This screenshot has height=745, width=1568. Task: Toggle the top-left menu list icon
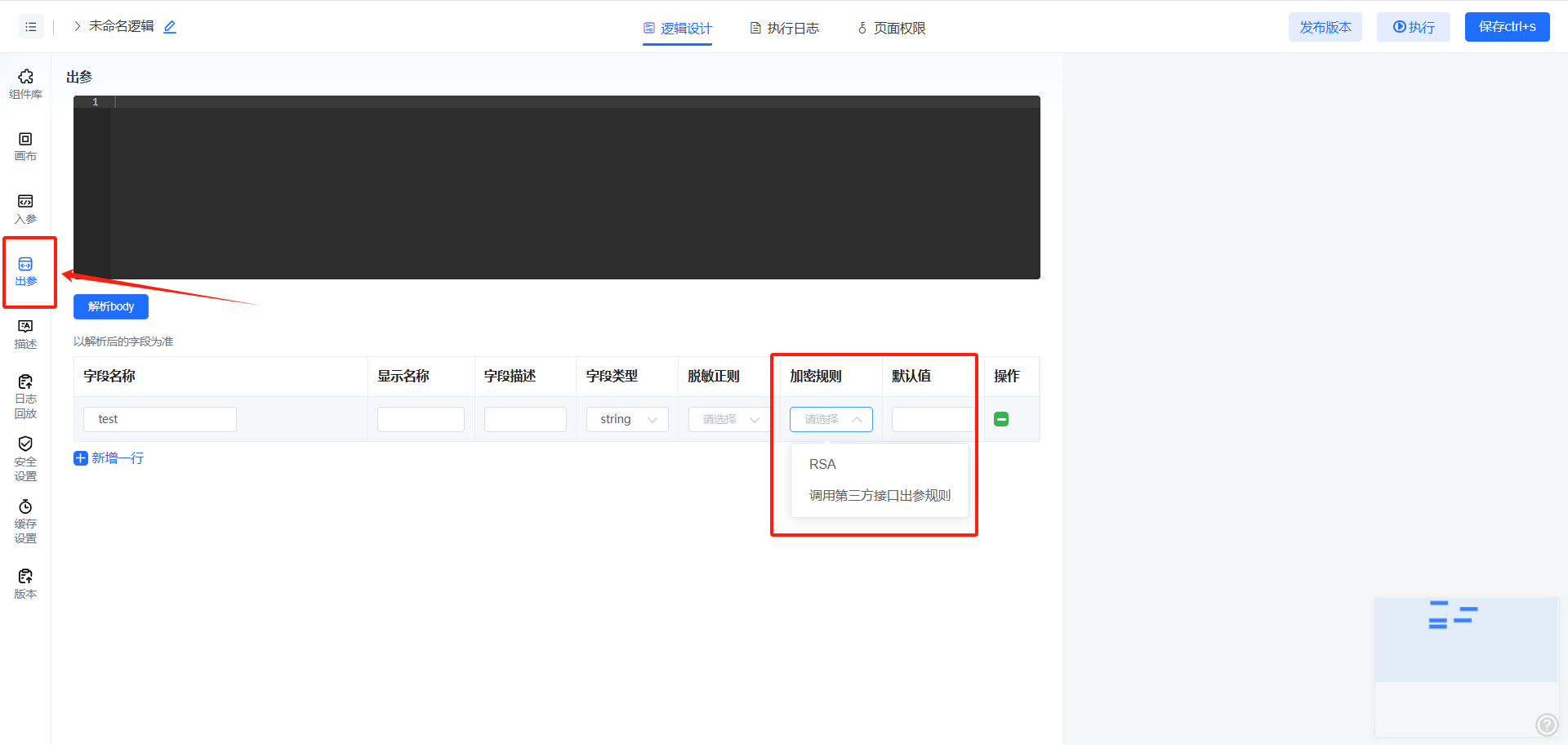click(31, 27)
